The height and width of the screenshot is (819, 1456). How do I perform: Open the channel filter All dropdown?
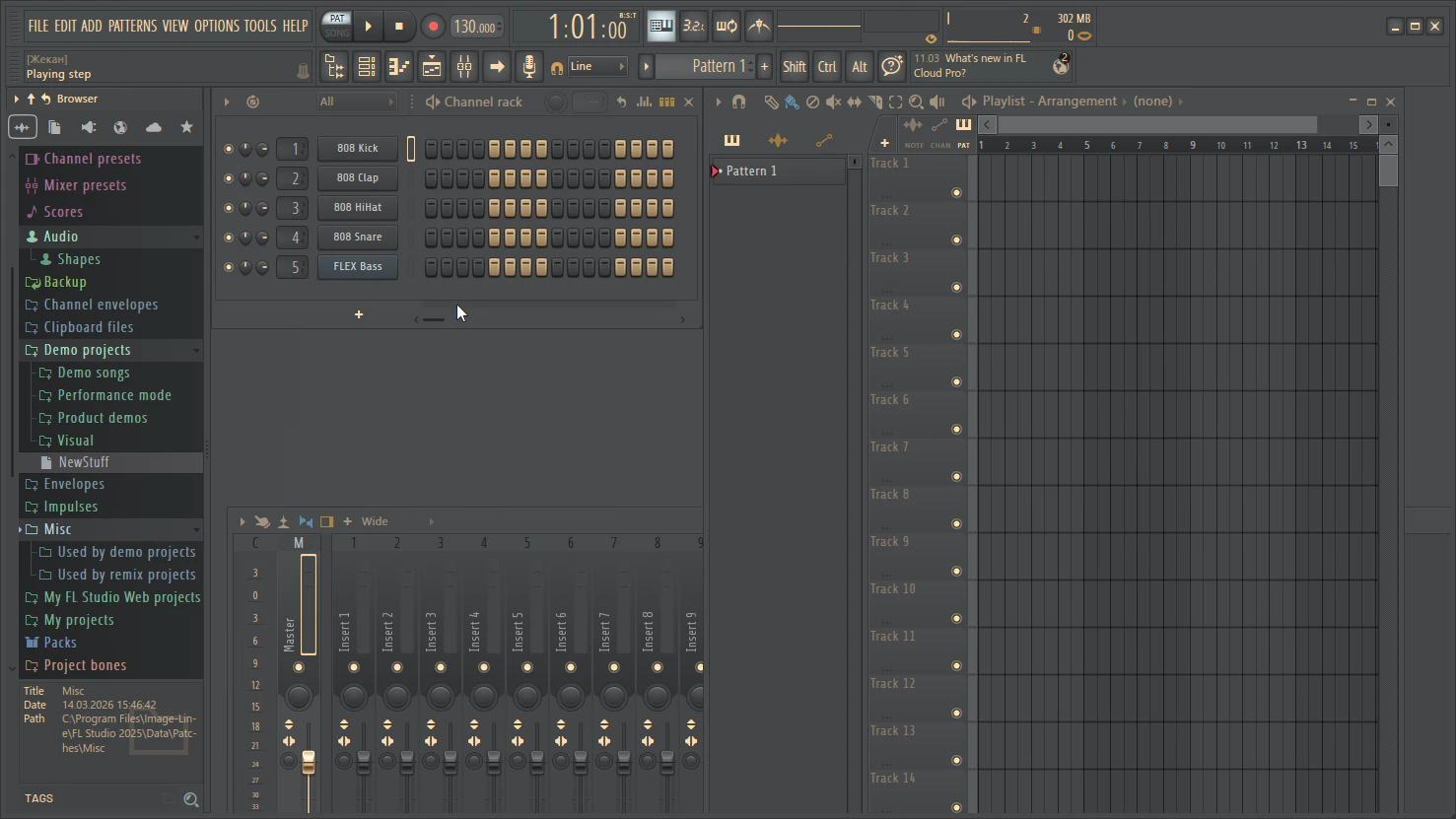click(355, 102)
